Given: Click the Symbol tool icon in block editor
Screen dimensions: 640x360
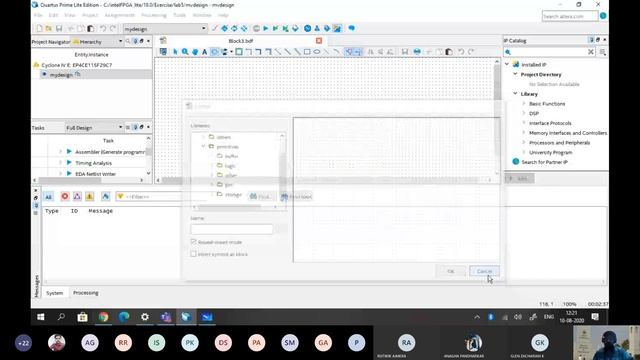Looking at the screenshot, I should 214,52.
